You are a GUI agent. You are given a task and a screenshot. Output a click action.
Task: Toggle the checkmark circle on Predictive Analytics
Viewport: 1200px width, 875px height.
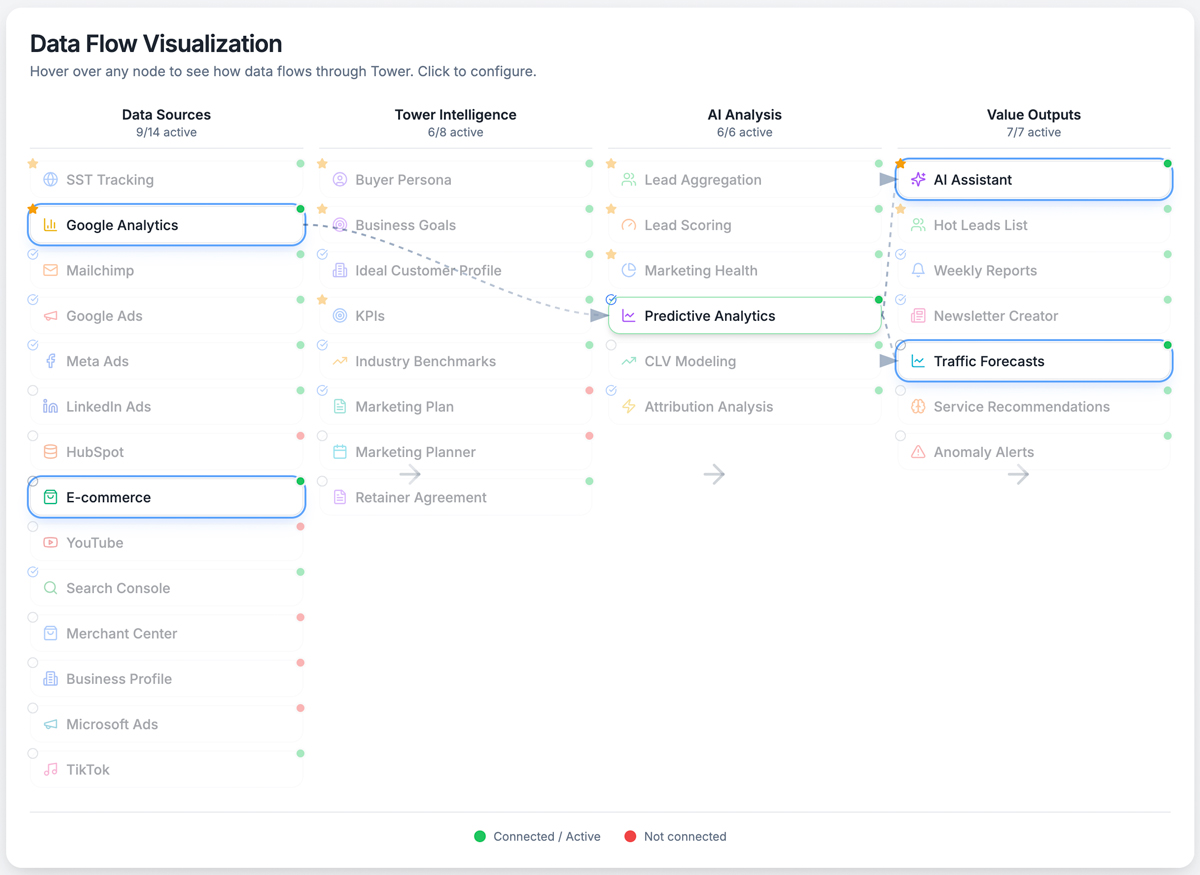tap(611, 300)
